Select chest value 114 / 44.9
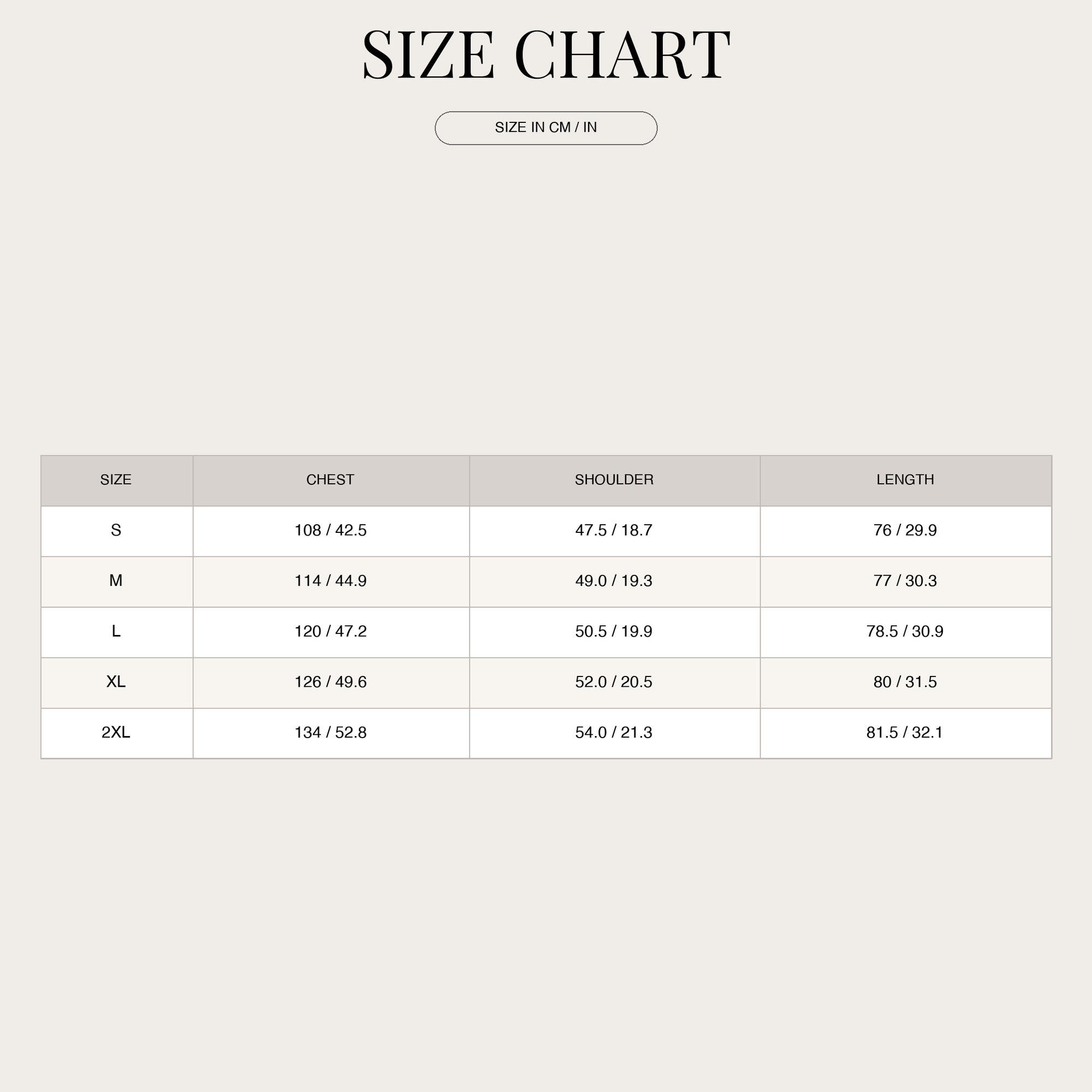 pos(331,580)
